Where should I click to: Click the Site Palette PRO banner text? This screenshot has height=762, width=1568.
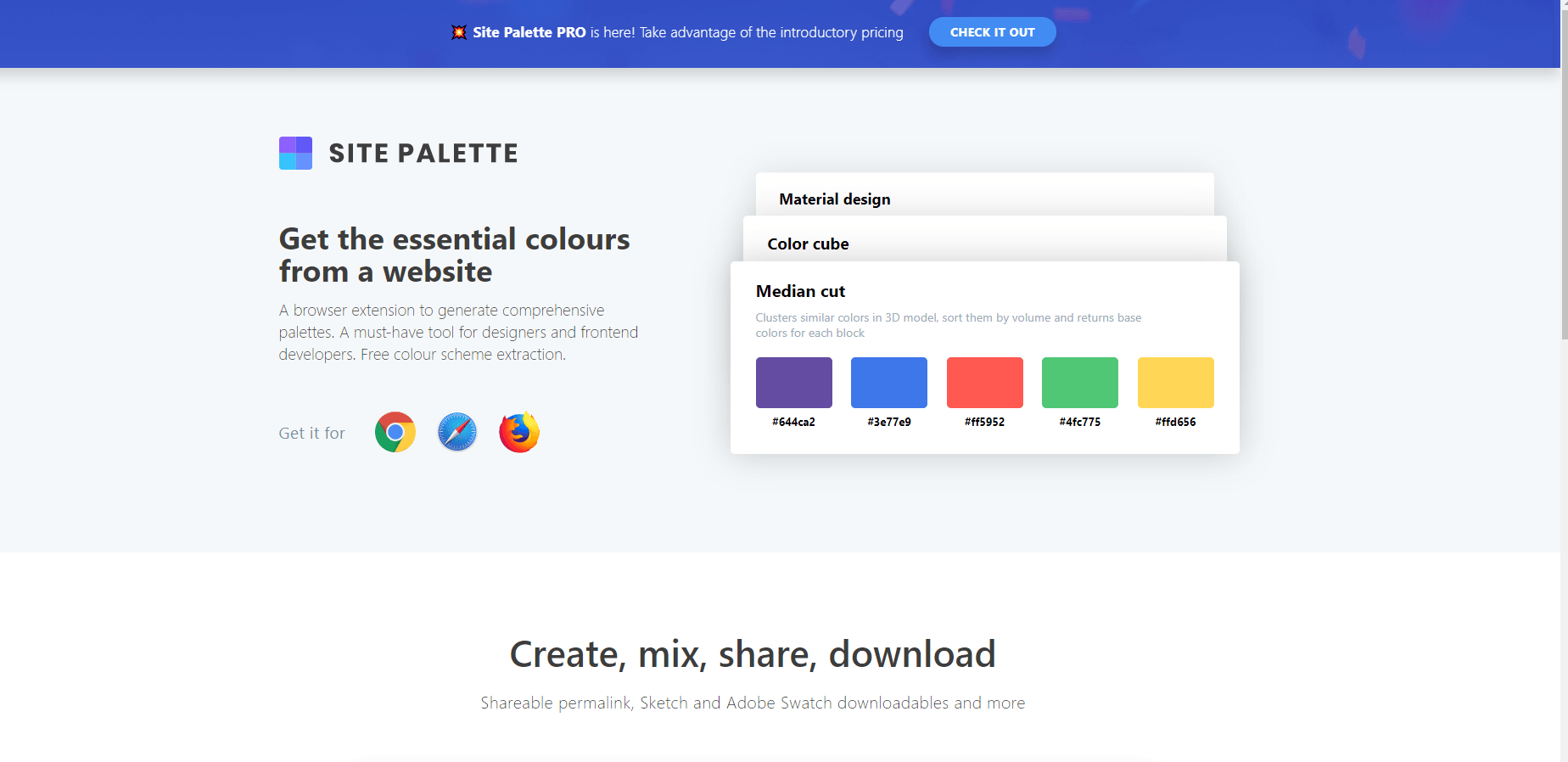coord(529,32)
